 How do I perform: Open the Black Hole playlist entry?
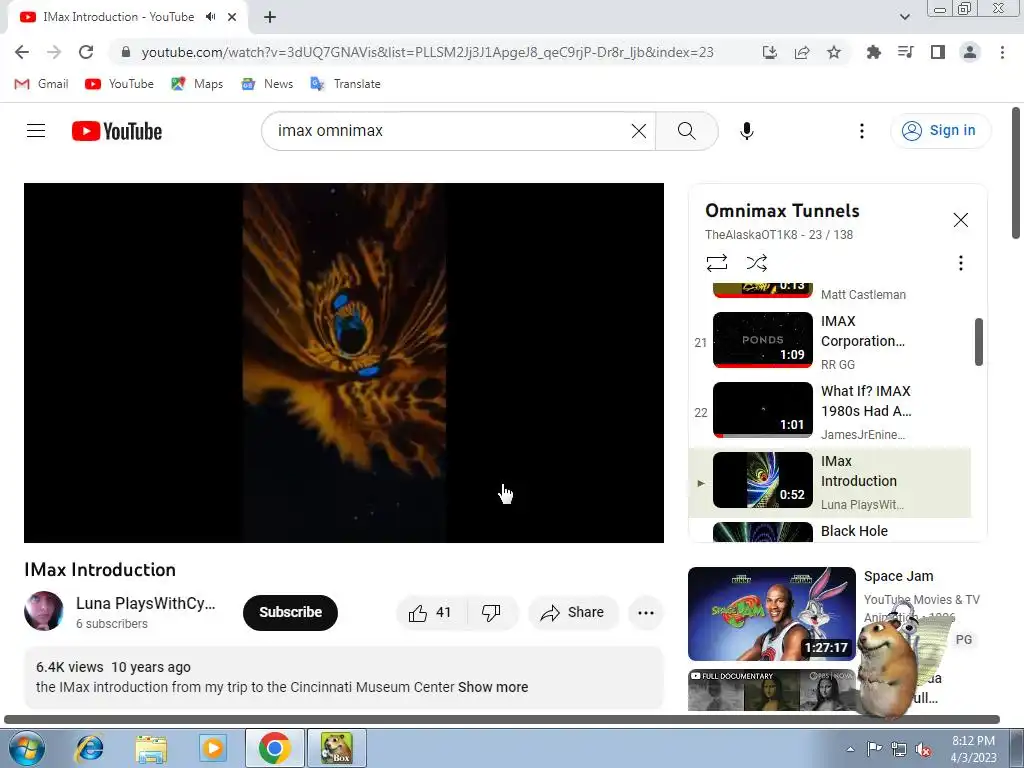coord(829,531)
